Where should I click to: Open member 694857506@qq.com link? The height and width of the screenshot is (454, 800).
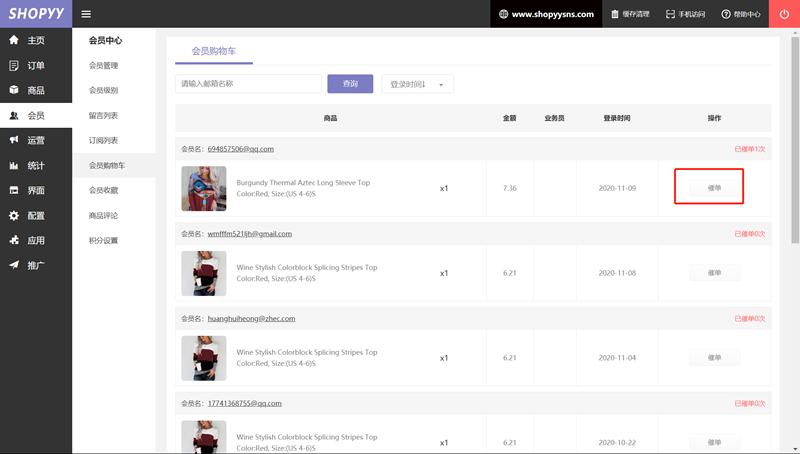(x=240, y=149)
